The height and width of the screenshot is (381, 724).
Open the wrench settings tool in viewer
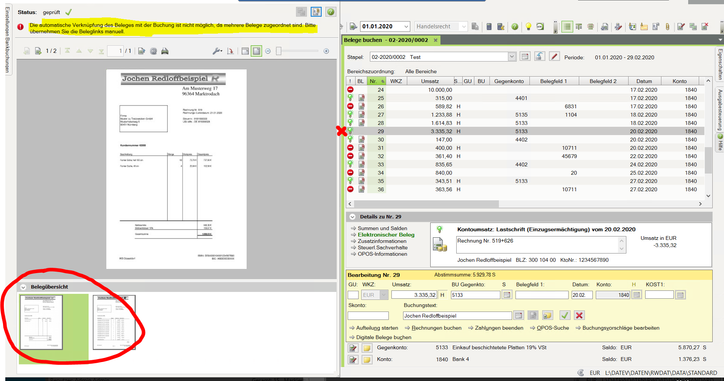[x=217, y=51]
